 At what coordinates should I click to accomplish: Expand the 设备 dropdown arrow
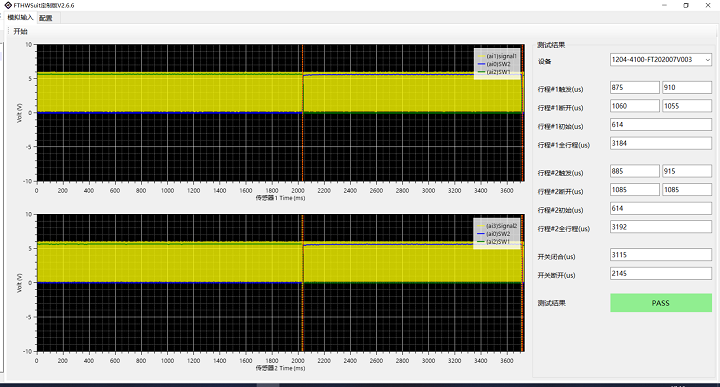click(x=707, y=60)
